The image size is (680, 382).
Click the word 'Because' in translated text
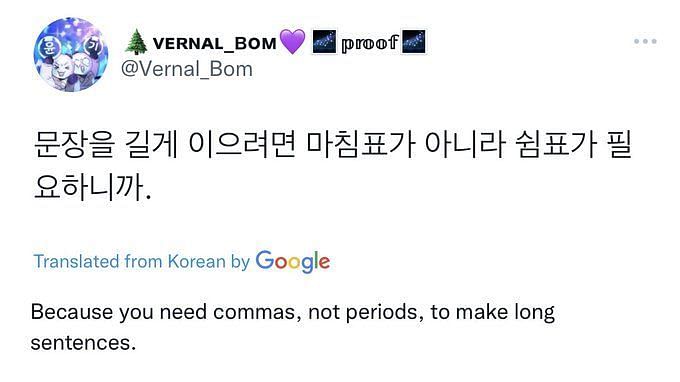tap(72, 312)
